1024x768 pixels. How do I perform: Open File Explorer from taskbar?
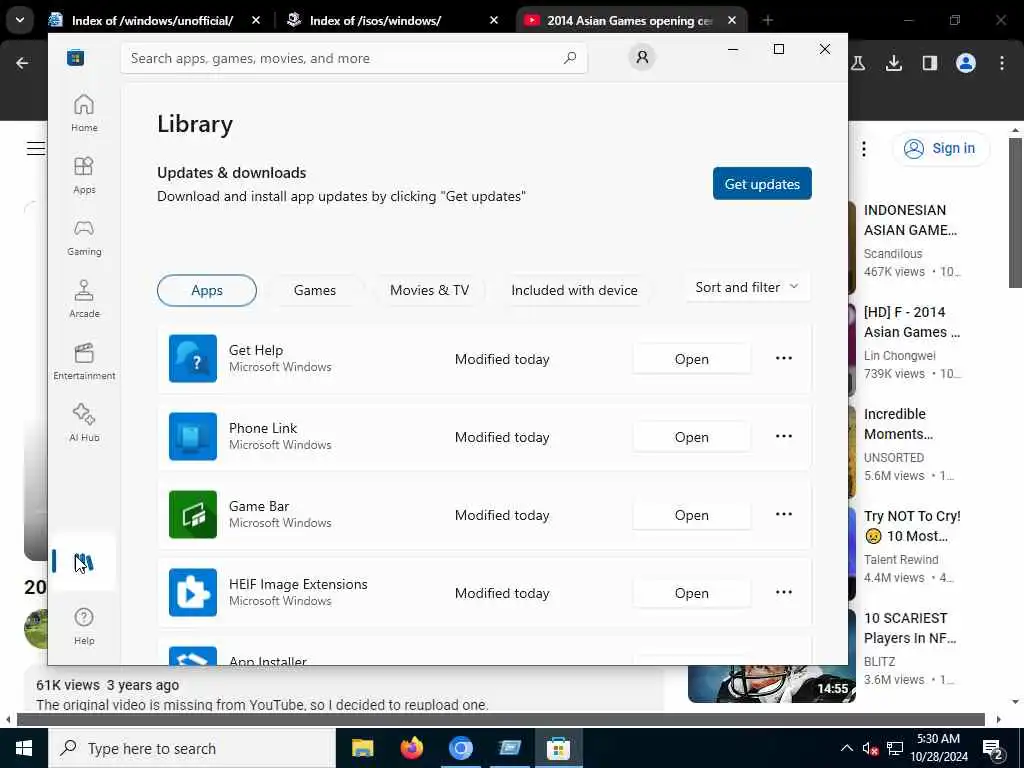point(362,748)
